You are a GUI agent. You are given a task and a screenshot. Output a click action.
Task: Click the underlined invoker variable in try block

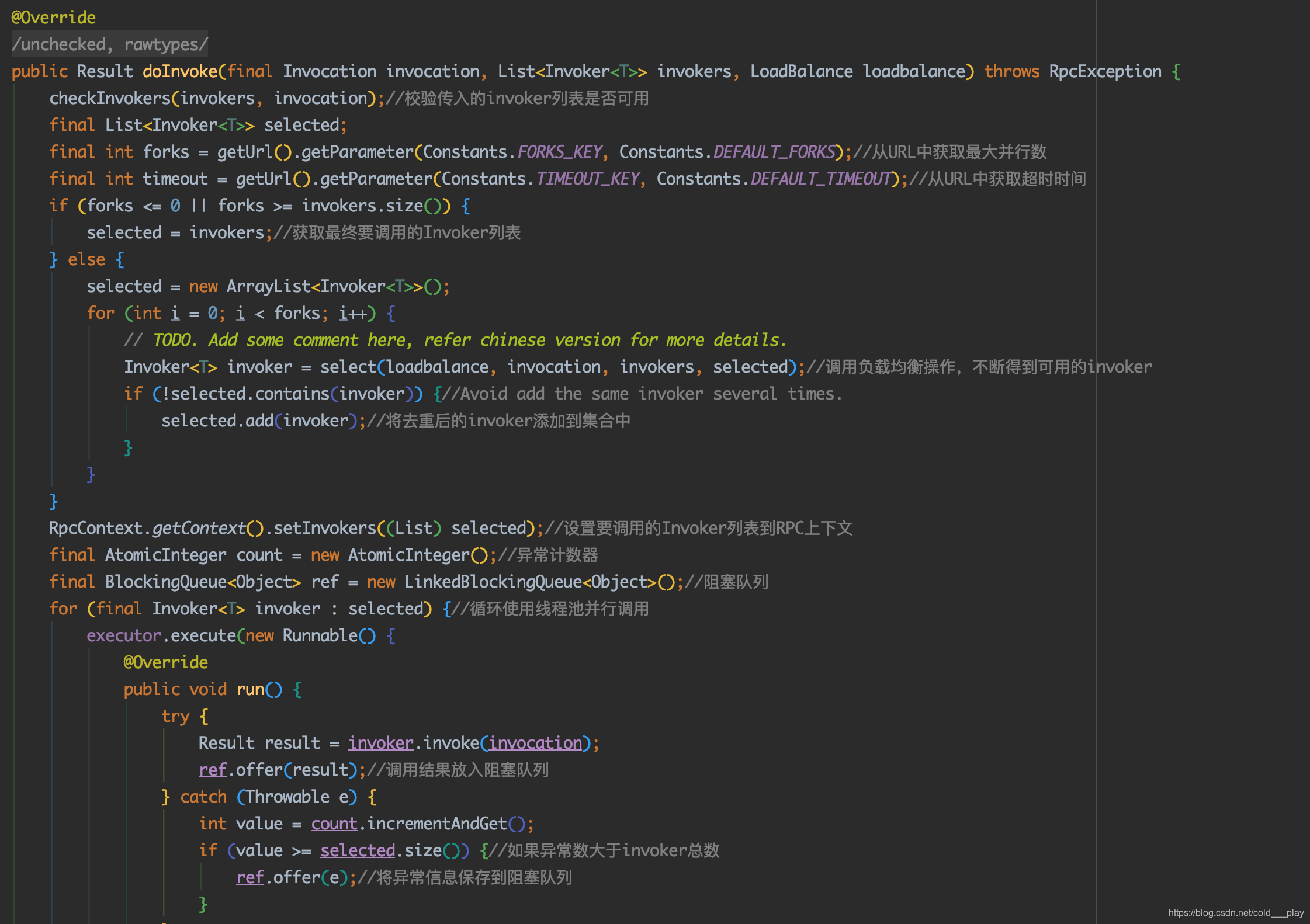380,743
